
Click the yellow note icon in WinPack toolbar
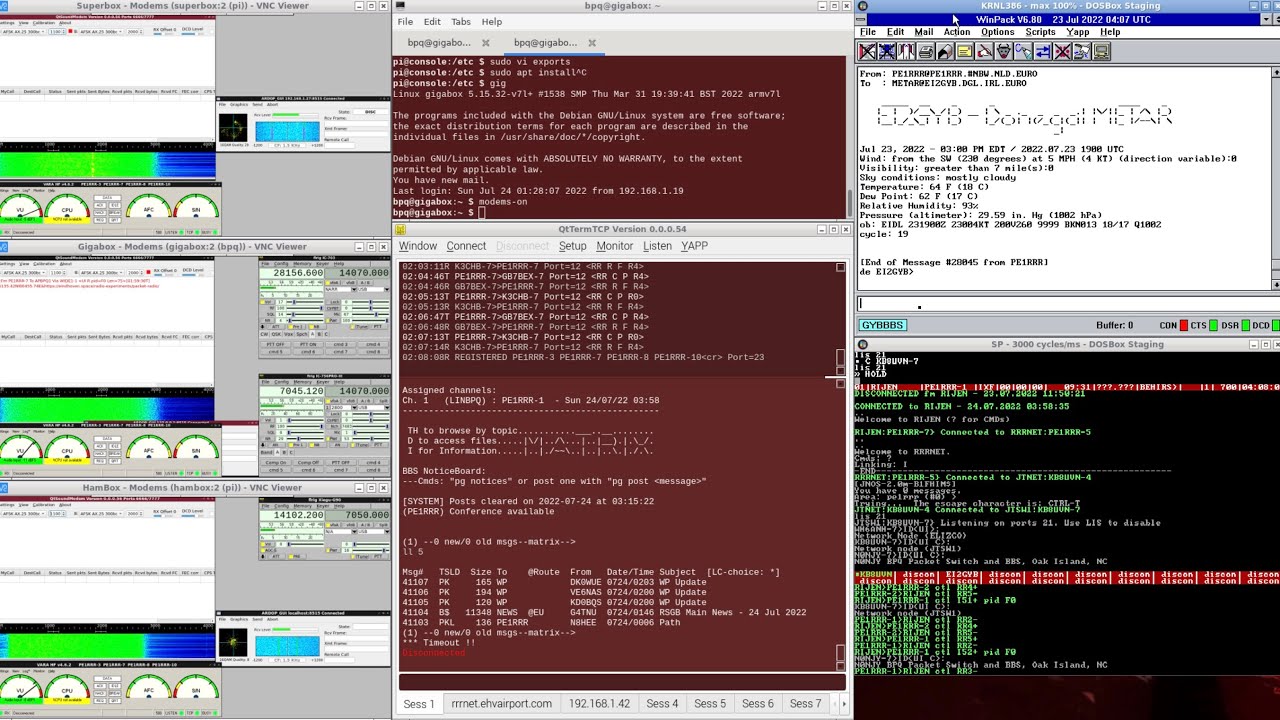(965, 51)
